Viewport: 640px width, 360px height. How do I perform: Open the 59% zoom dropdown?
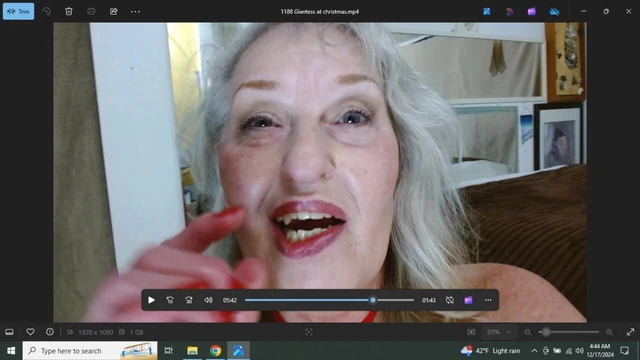coord(498,332)
